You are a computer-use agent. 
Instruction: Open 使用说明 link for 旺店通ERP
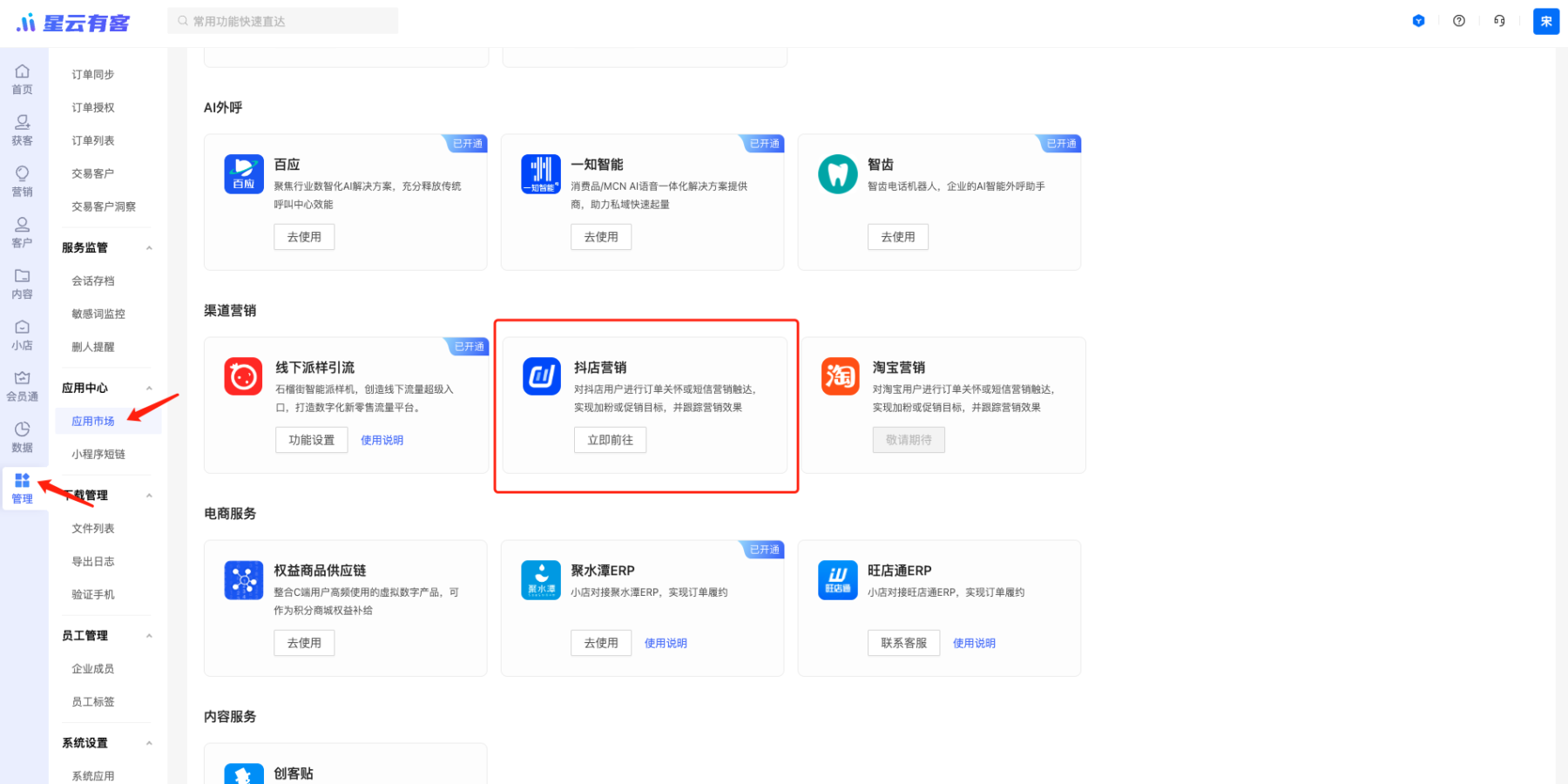click(975, 644)
